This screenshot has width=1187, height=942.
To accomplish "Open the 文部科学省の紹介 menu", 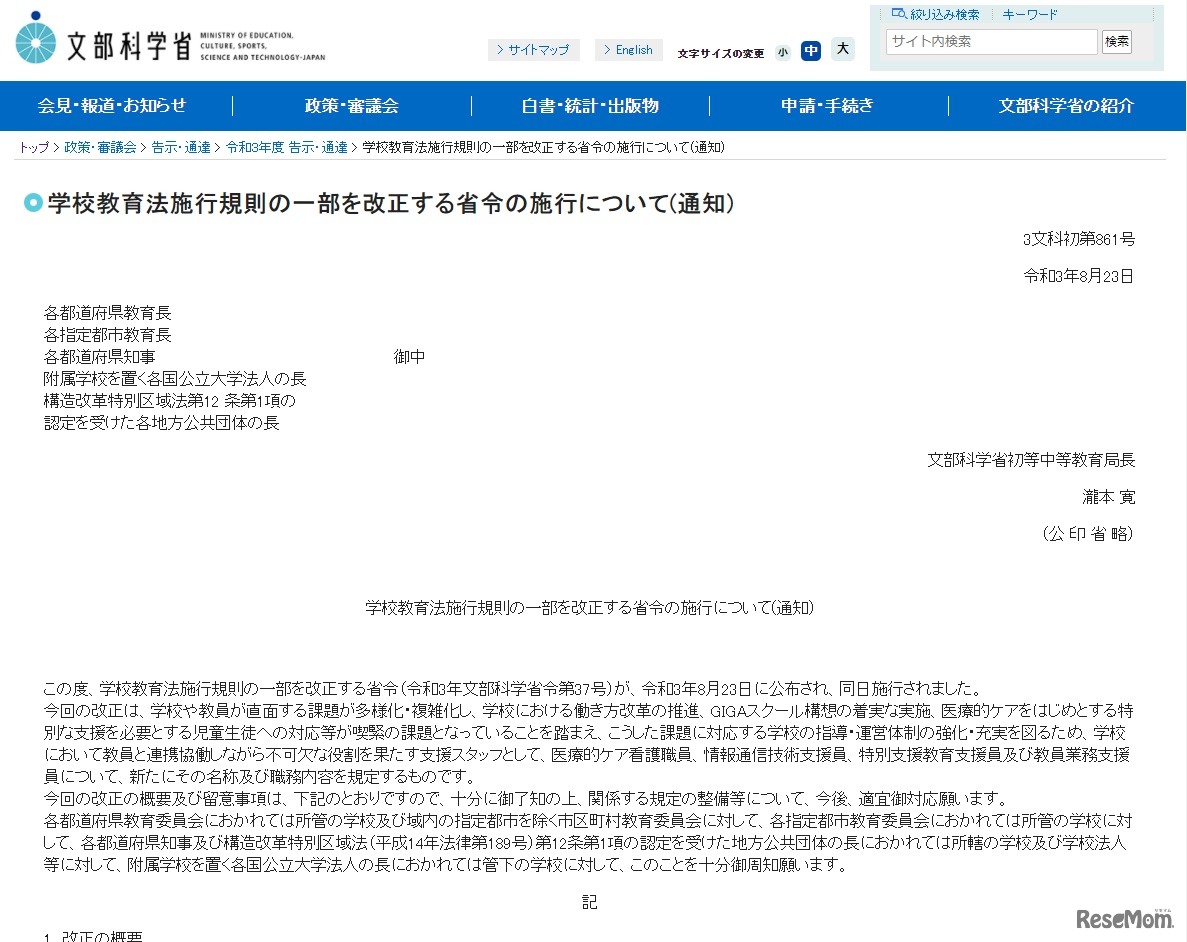I will click(x=1065, y=106).
